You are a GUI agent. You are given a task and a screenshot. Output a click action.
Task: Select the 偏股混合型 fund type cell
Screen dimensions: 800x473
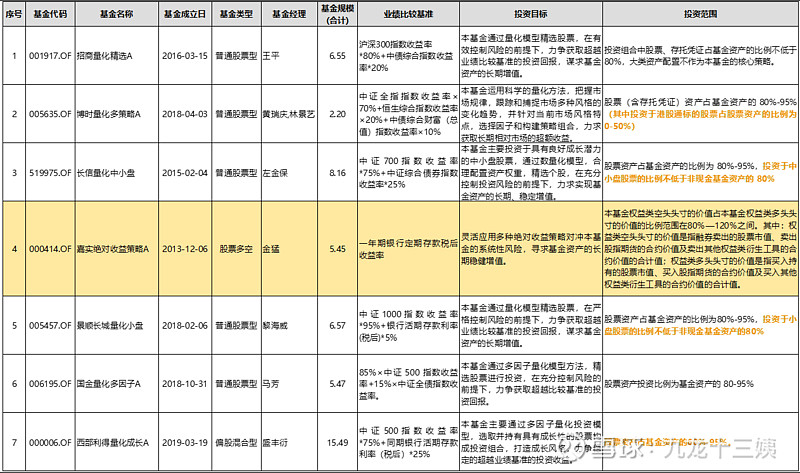236,443
